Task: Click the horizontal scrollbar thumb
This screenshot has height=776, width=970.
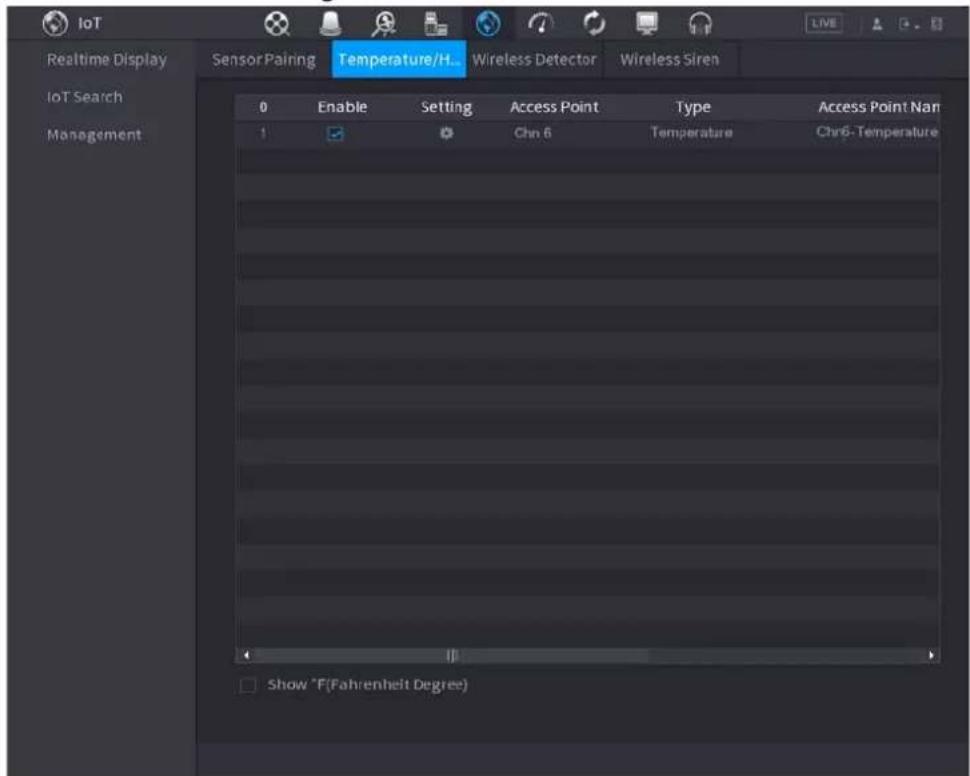Action: (x=452, y=655)
